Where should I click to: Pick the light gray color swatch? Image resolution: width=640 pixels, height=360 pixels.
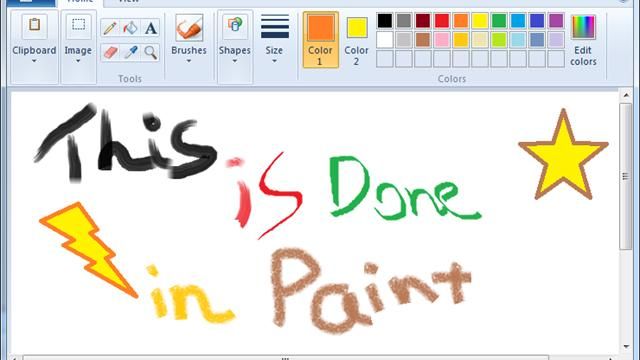coord(404,40)
